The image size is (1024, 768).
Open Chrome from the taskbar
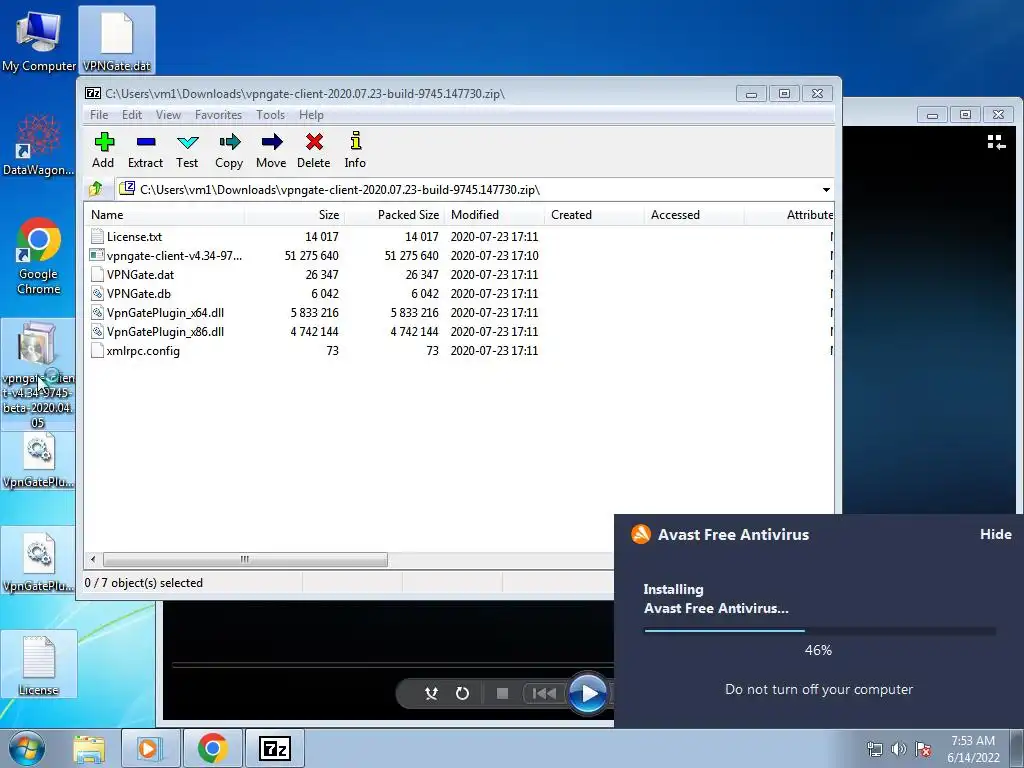click(212, 748)
